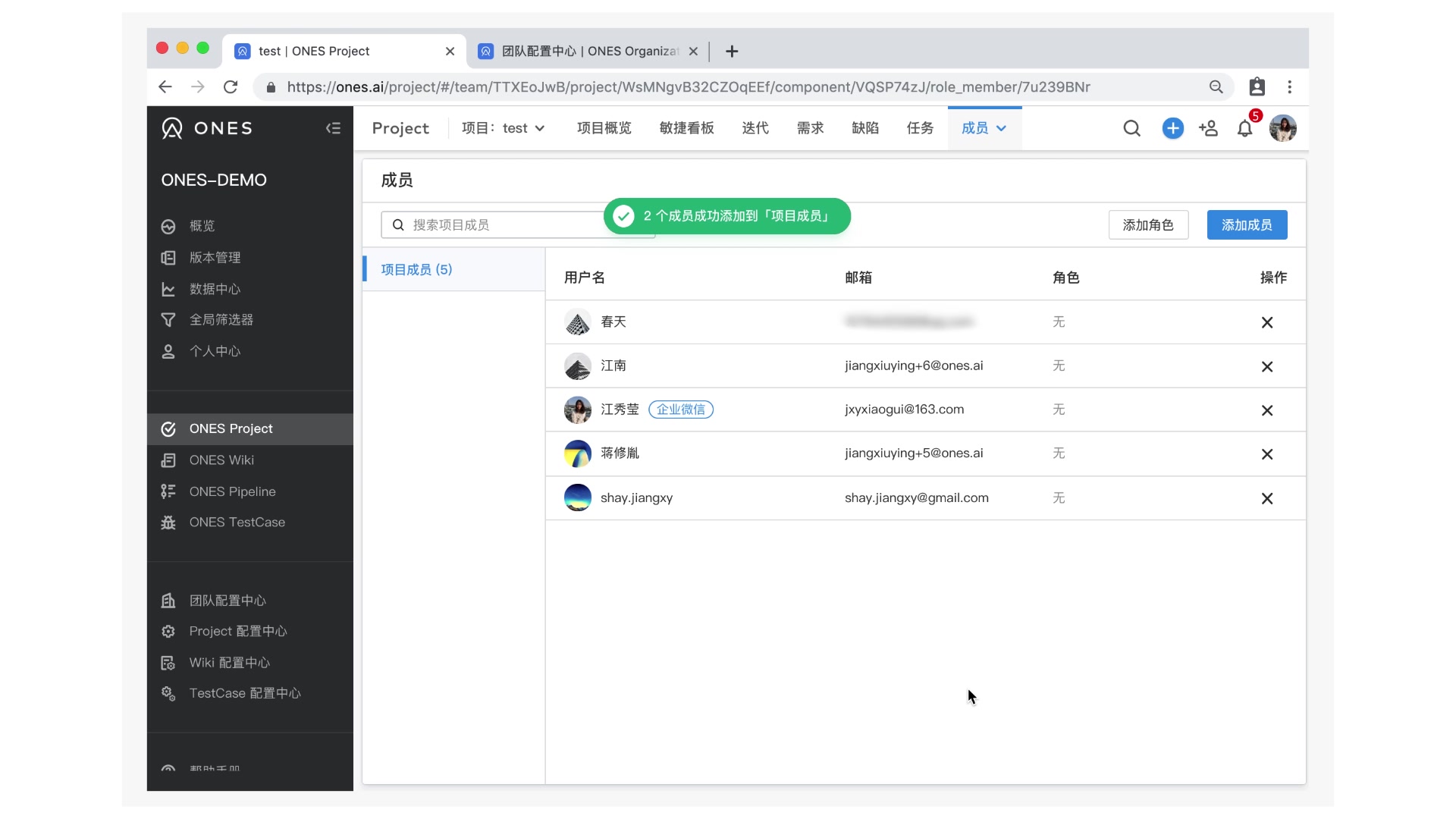Open ONES Pipeline in sidebar
The width and height of the screenshot is (1456, 819).
coord(232,491)
